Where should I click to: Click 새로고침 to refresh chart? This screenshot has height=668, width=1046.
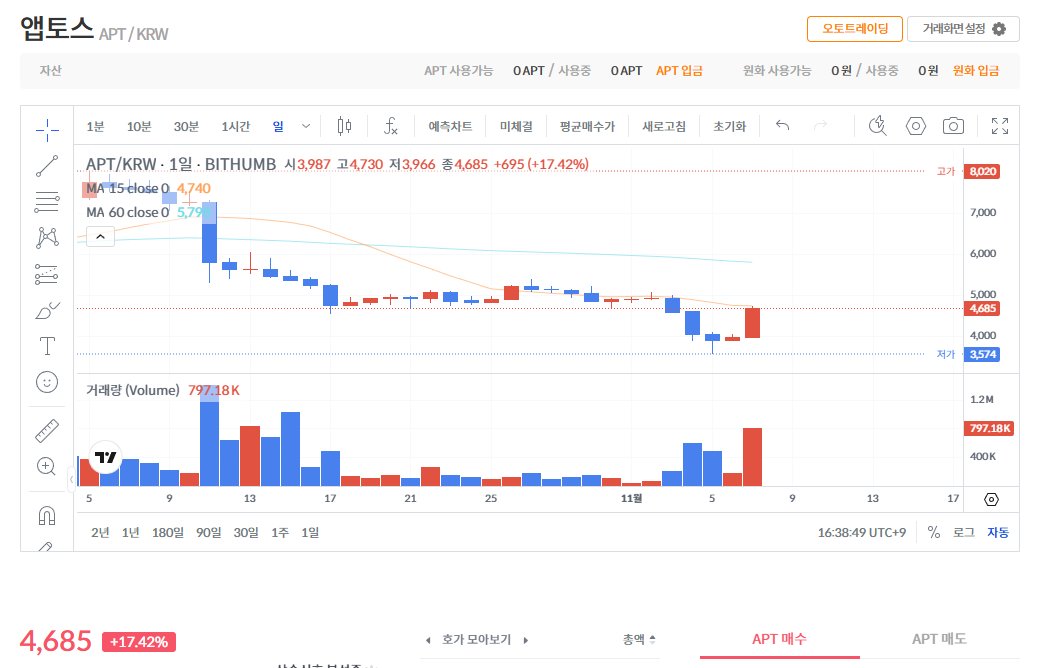point(664,126)
